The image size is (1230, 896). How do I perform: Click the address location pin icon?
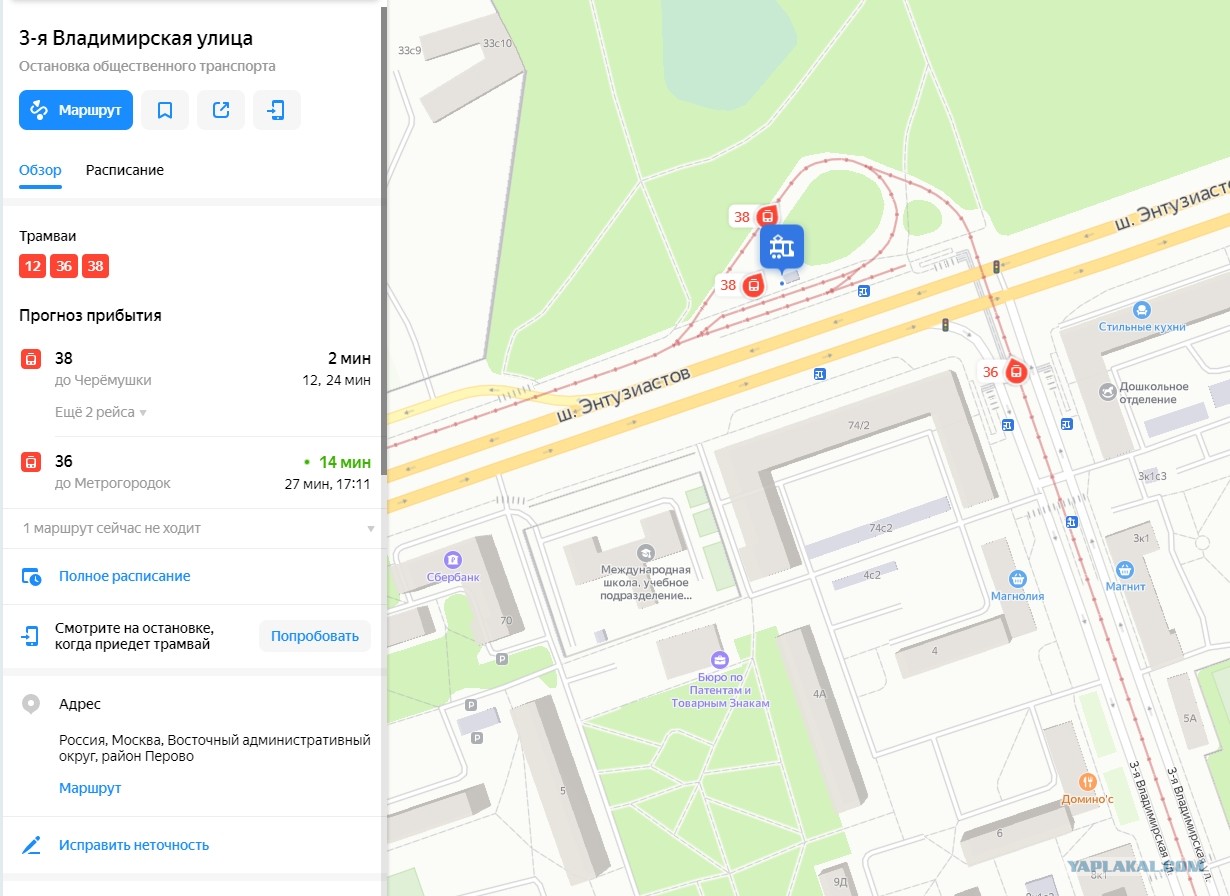pyautogui.click(x=31, y=704)
